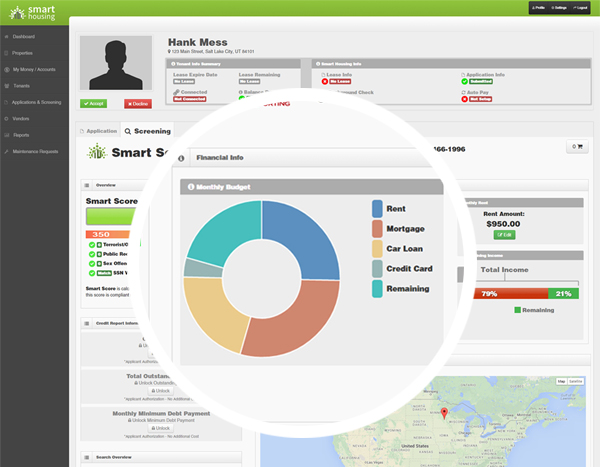Image resolution: width=600 pixels, height=467 pixels.
Task: Switch map to Map view
Action: coord(561,381)
